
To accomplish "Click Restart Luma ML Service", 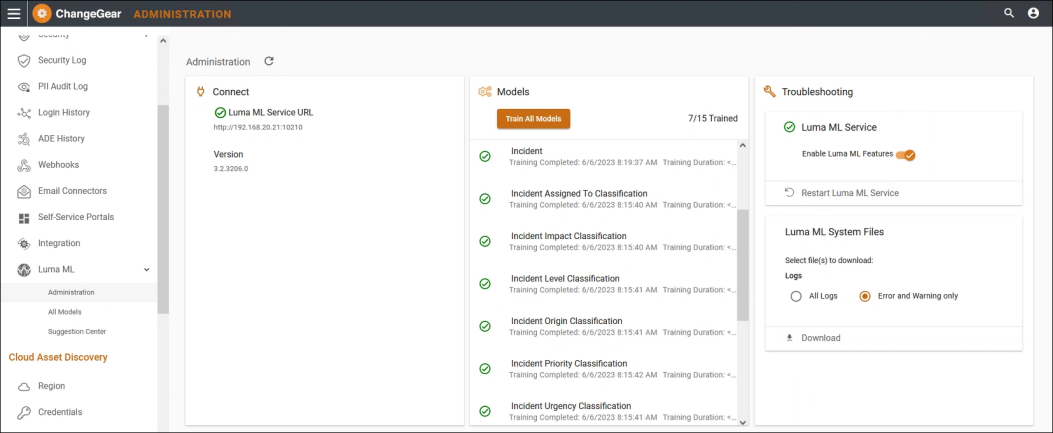I will point(850,193).
